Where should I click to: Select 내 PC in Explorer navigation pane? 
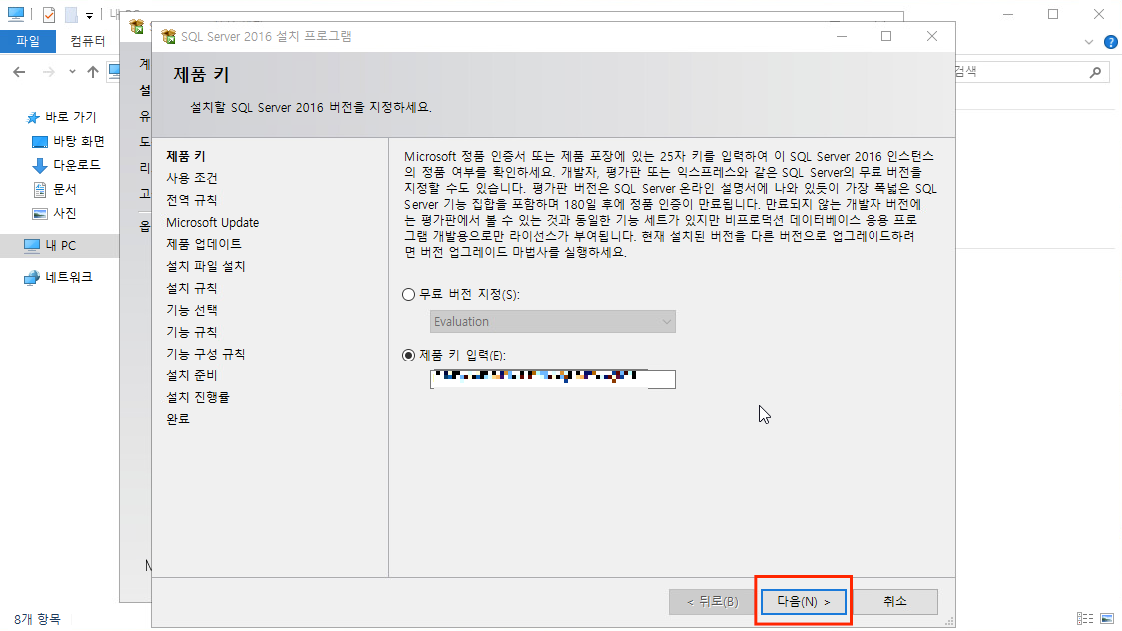[x=50, y=245]
